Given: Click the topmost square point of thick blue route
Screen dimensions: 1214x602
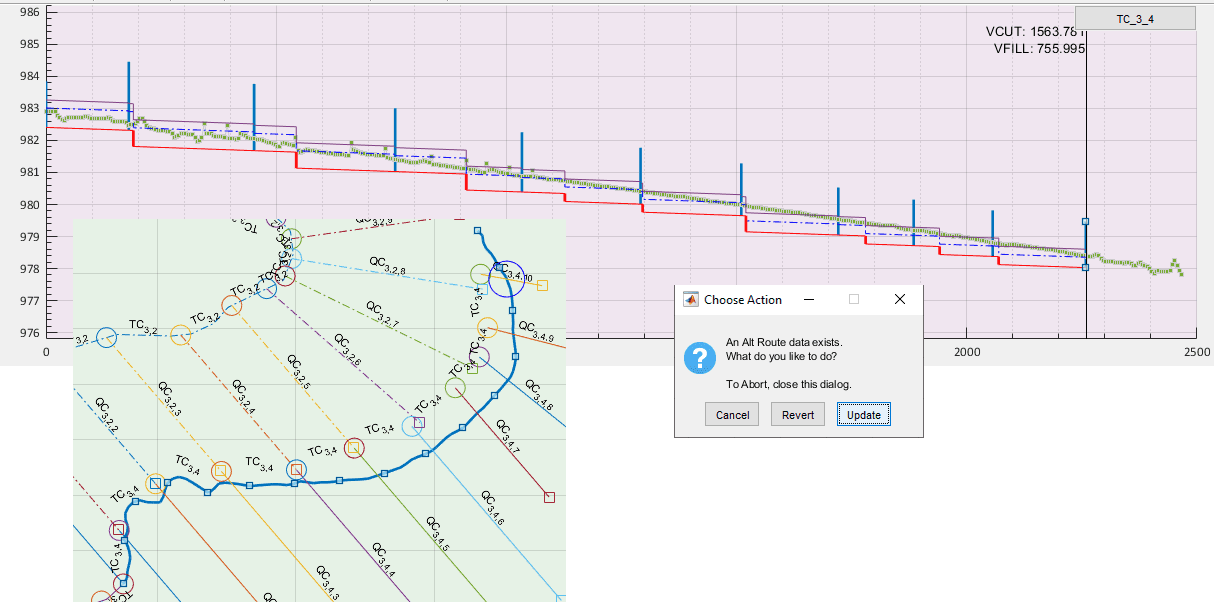Looking at the screenshot, I should [477, 230].
